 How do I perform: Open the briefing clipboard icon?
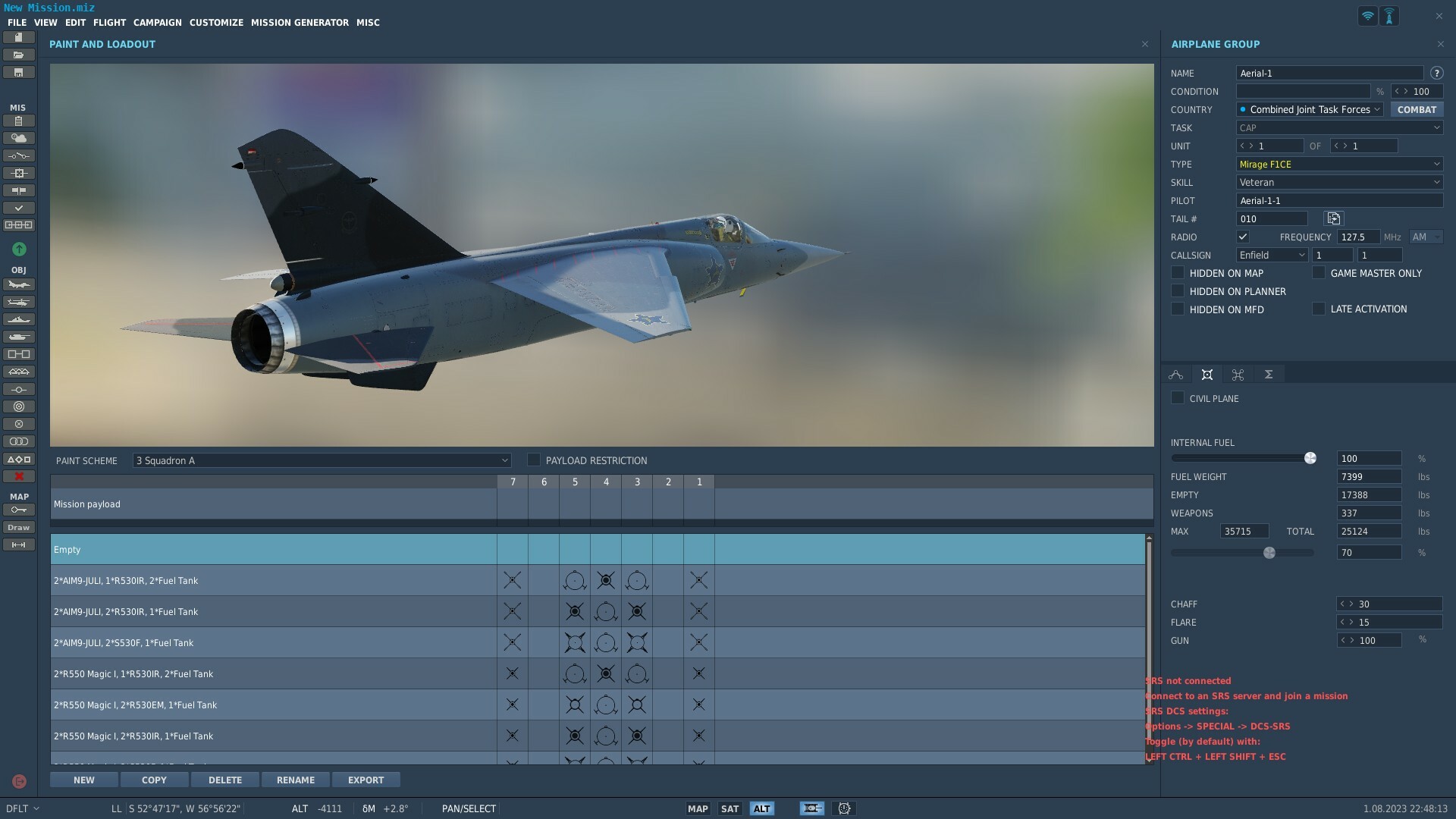[x=19, y=121]
